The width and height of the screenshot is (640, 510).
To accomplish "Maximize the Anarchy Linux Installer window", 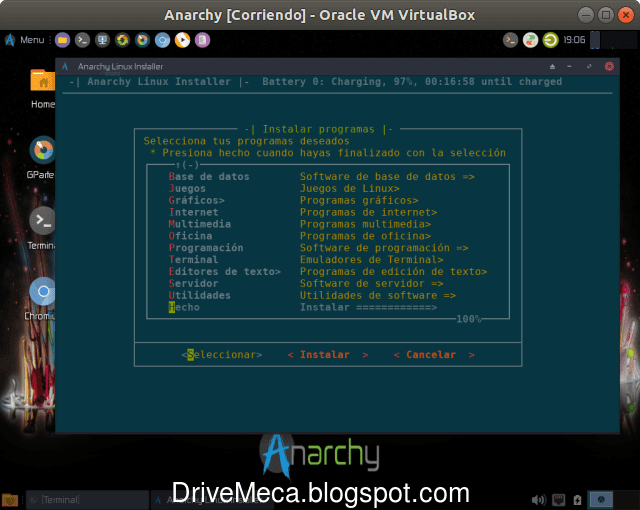I will pos(589,66).
